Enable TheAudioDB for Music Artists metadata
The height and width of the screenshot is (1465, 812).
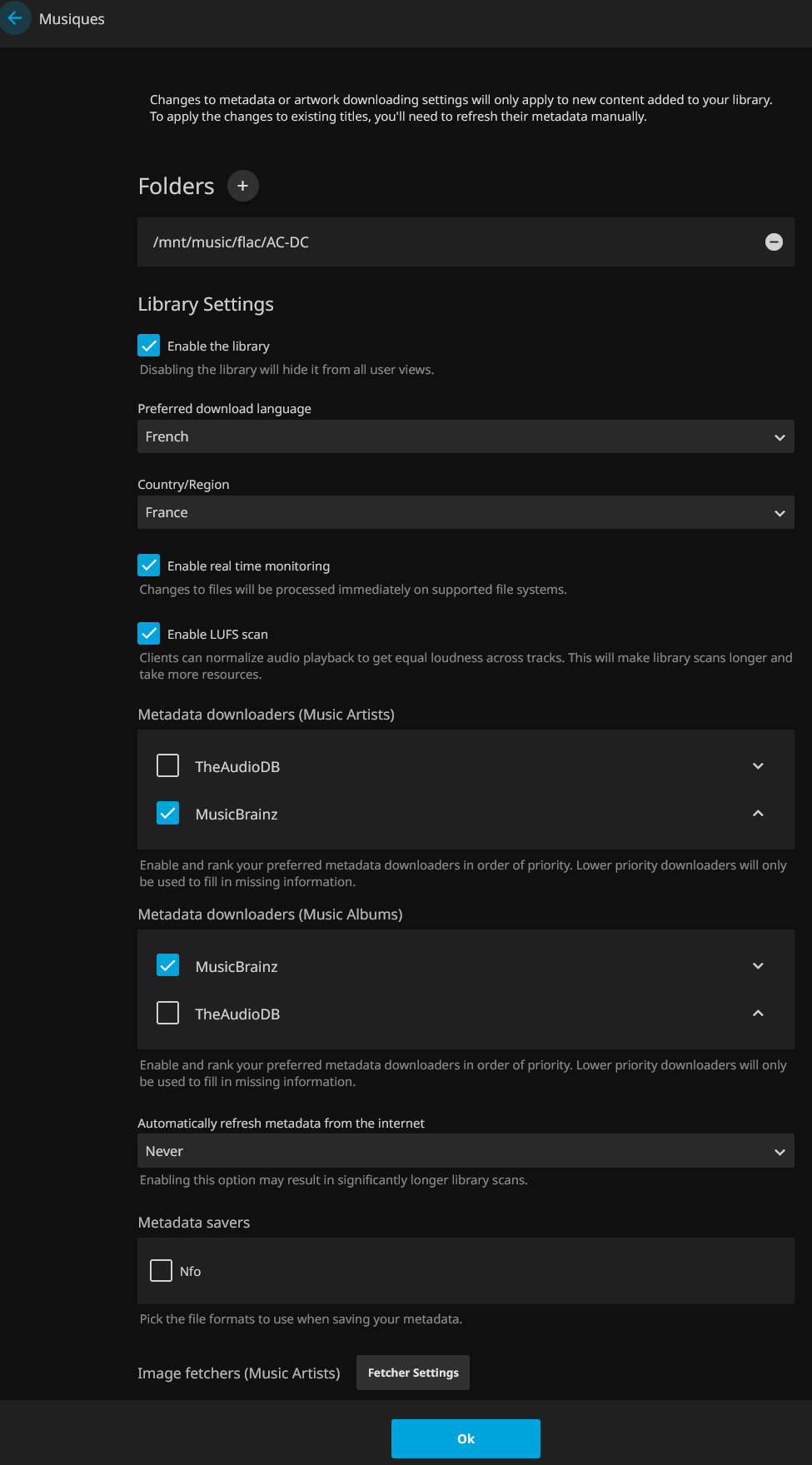168,766
